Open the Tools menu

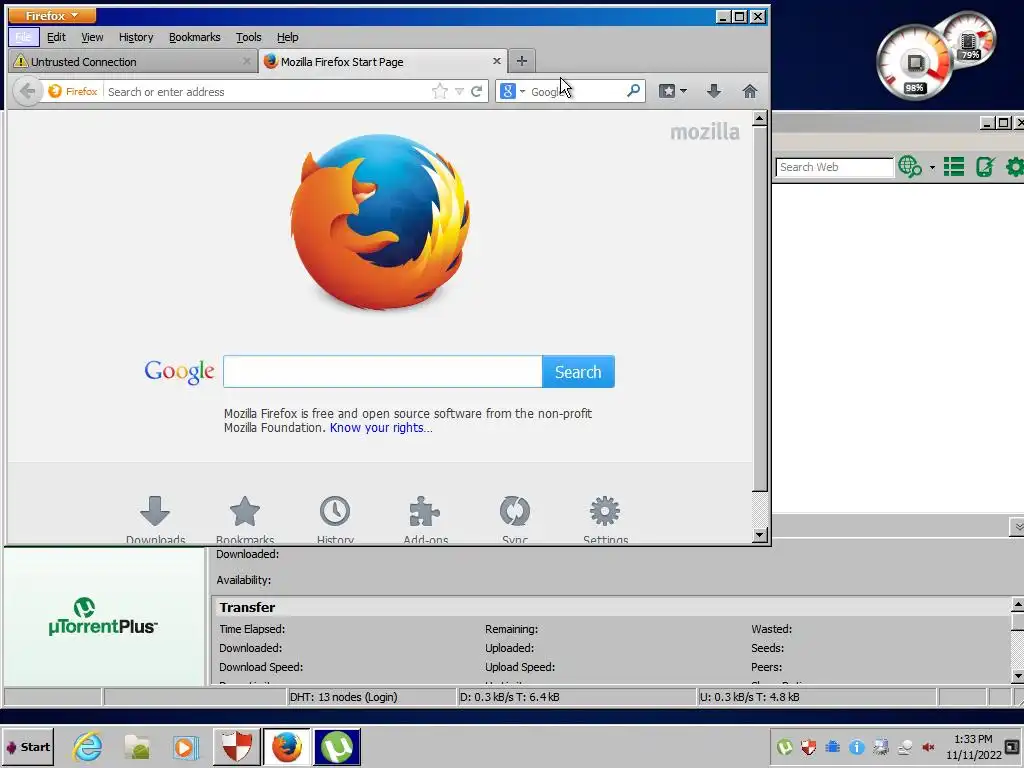click(x=248, y=37)
